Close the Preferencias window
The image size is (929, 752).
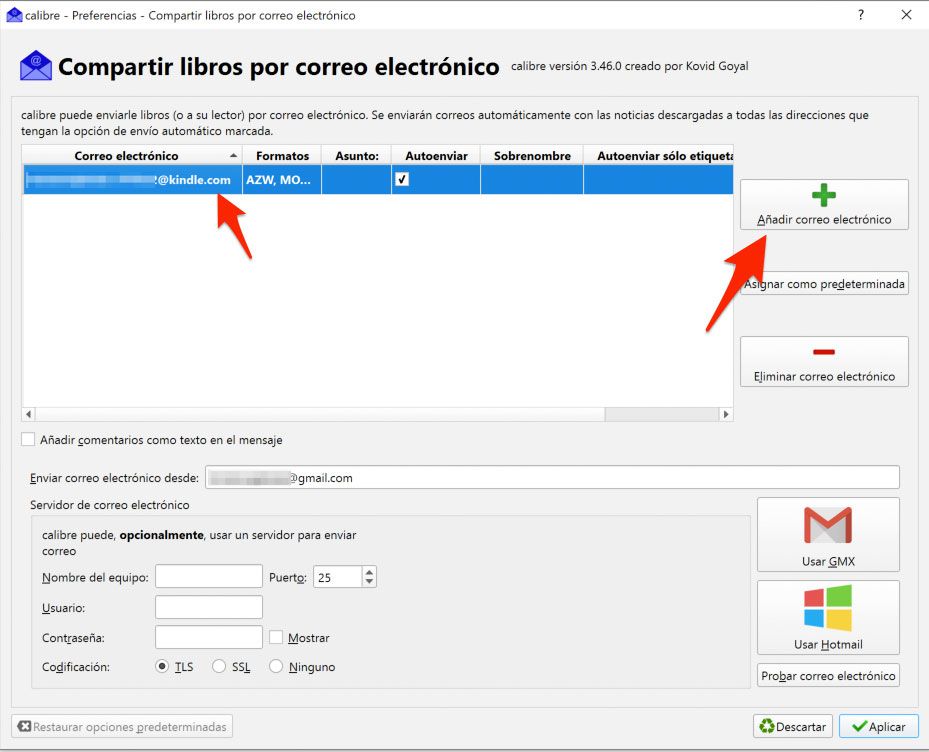(906, 15)
